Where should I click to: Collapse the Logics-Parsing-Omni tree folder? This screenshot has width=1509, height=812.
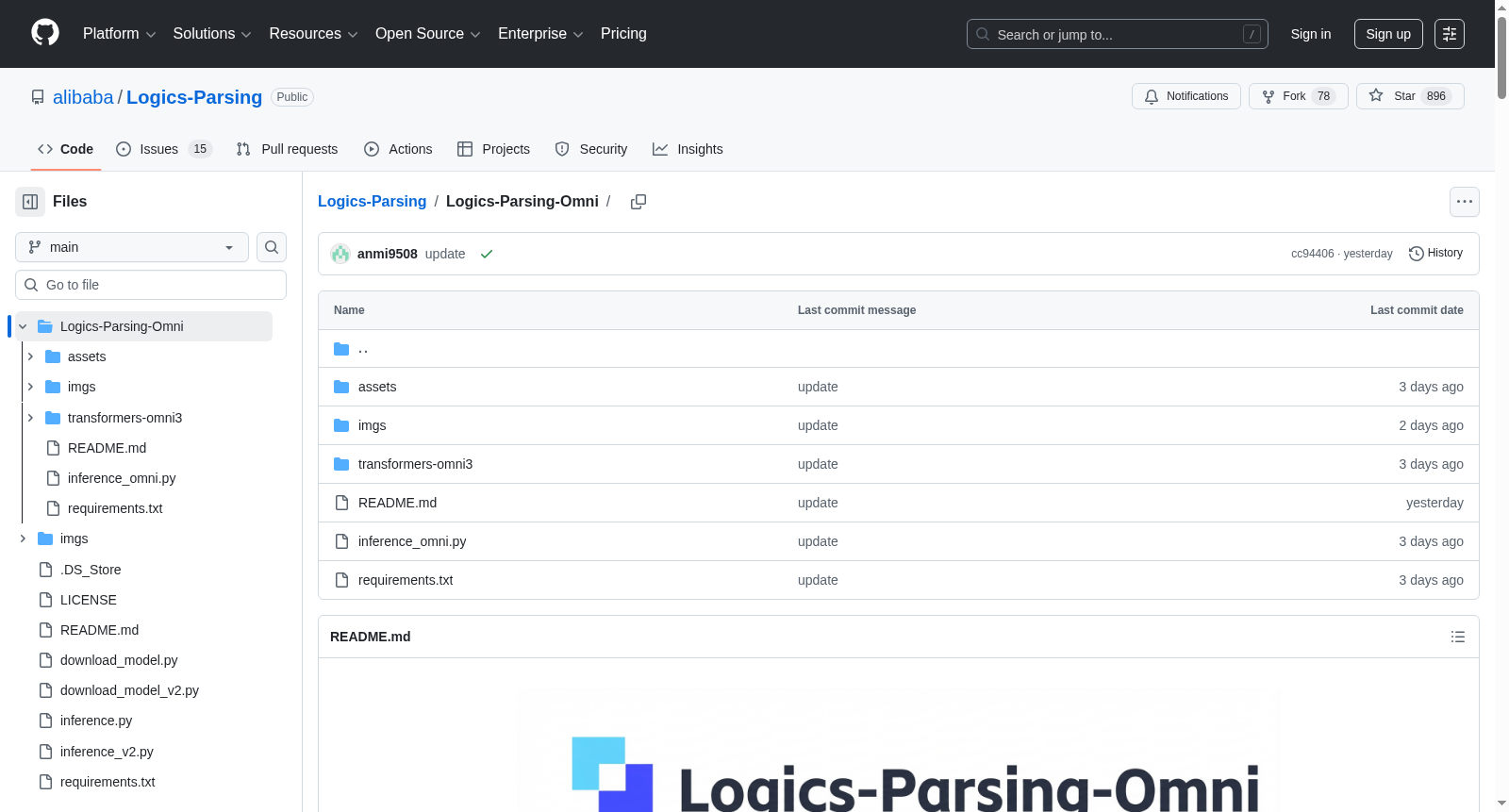(23, 326)
